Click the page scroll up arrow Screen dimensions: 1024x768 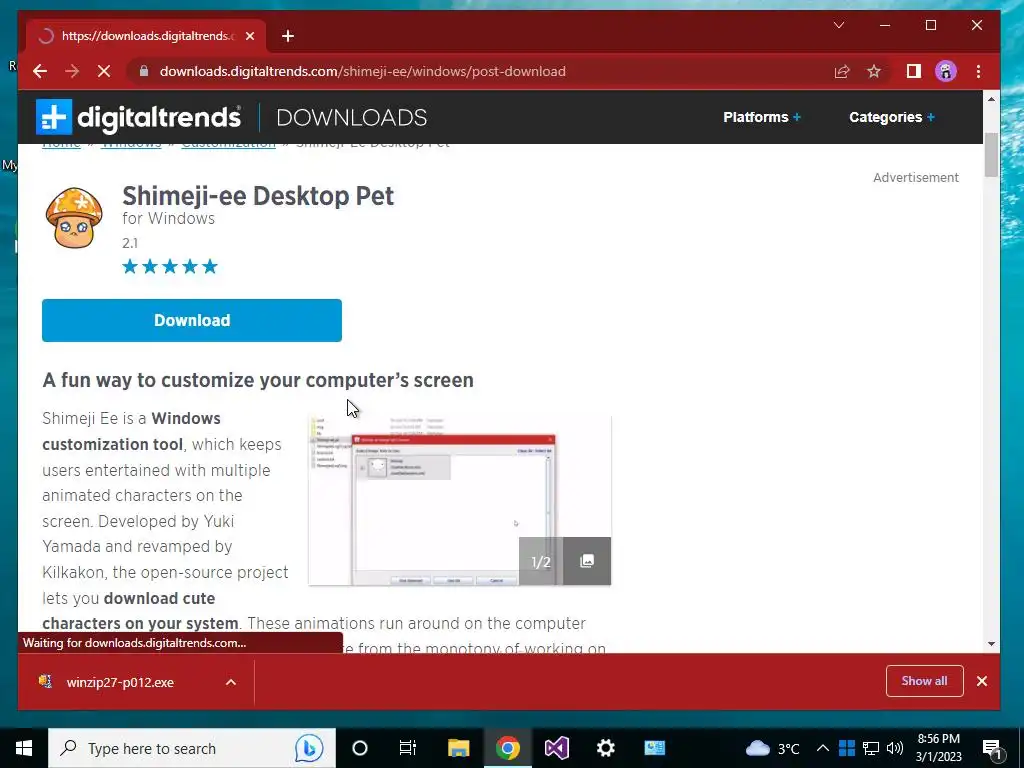991,99
